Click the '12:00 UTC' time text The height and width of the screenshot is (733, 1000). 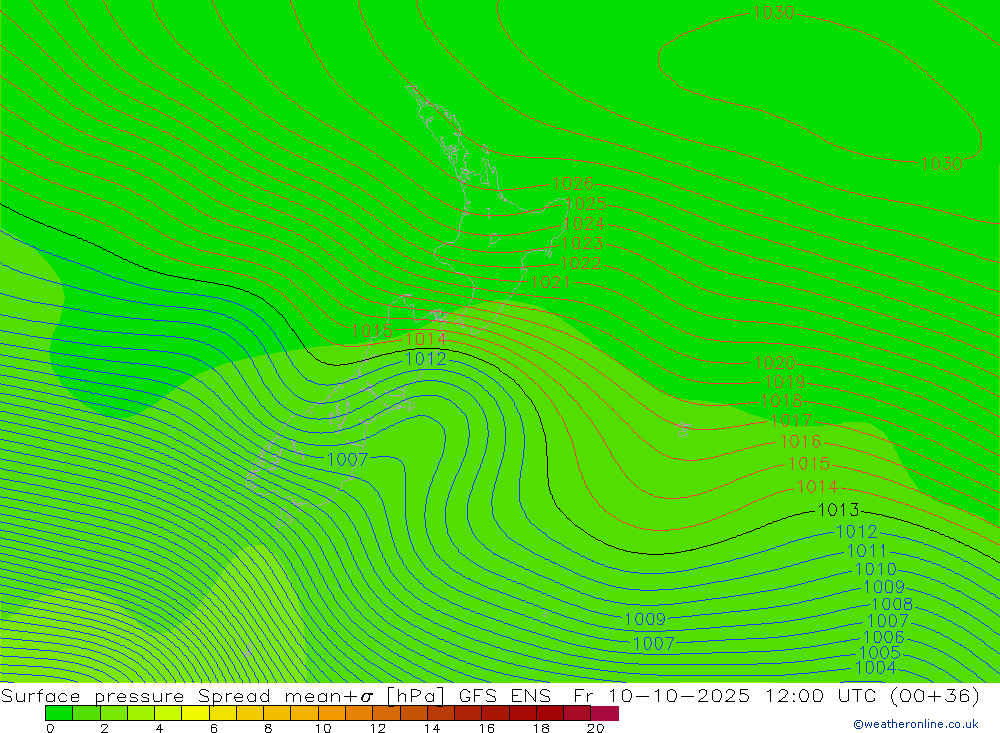[820, 696]
